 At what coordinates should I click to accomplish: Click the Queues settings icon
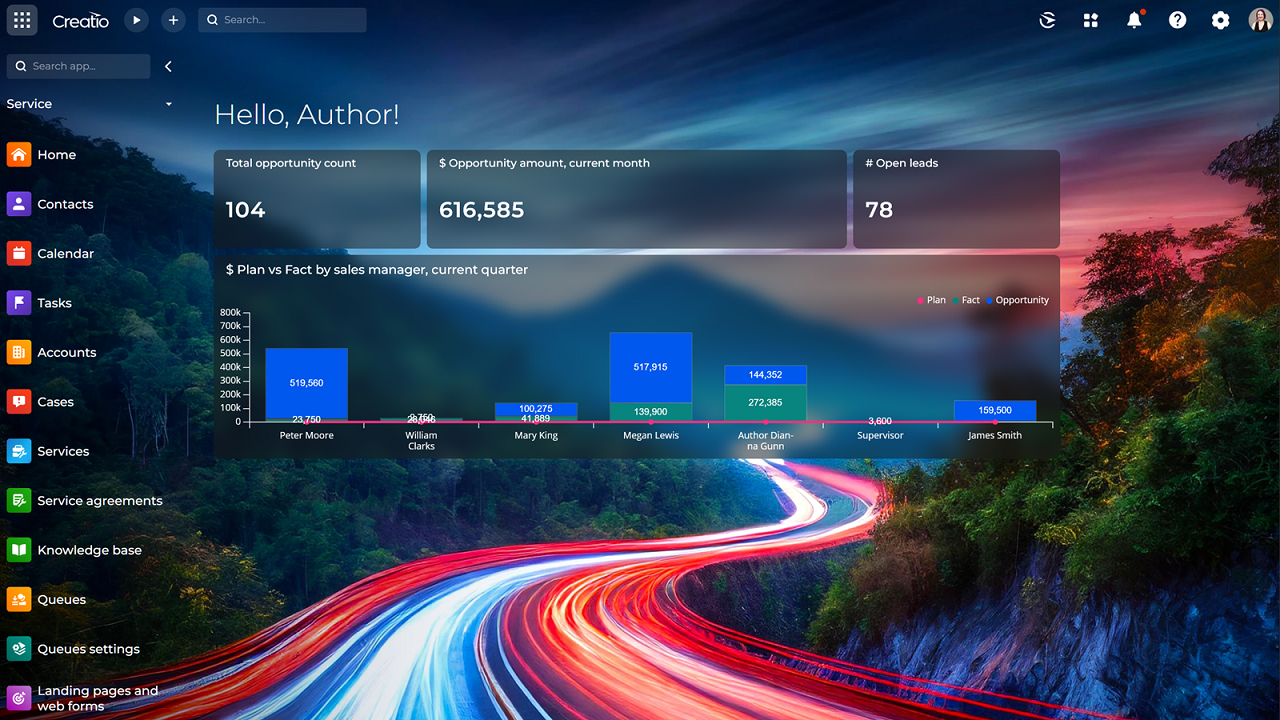19,649
